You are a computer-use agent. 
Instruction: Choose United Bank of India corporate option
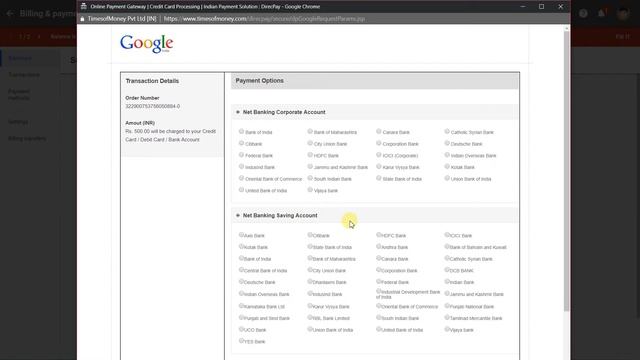pyautogui.click(x=242, y=190)
